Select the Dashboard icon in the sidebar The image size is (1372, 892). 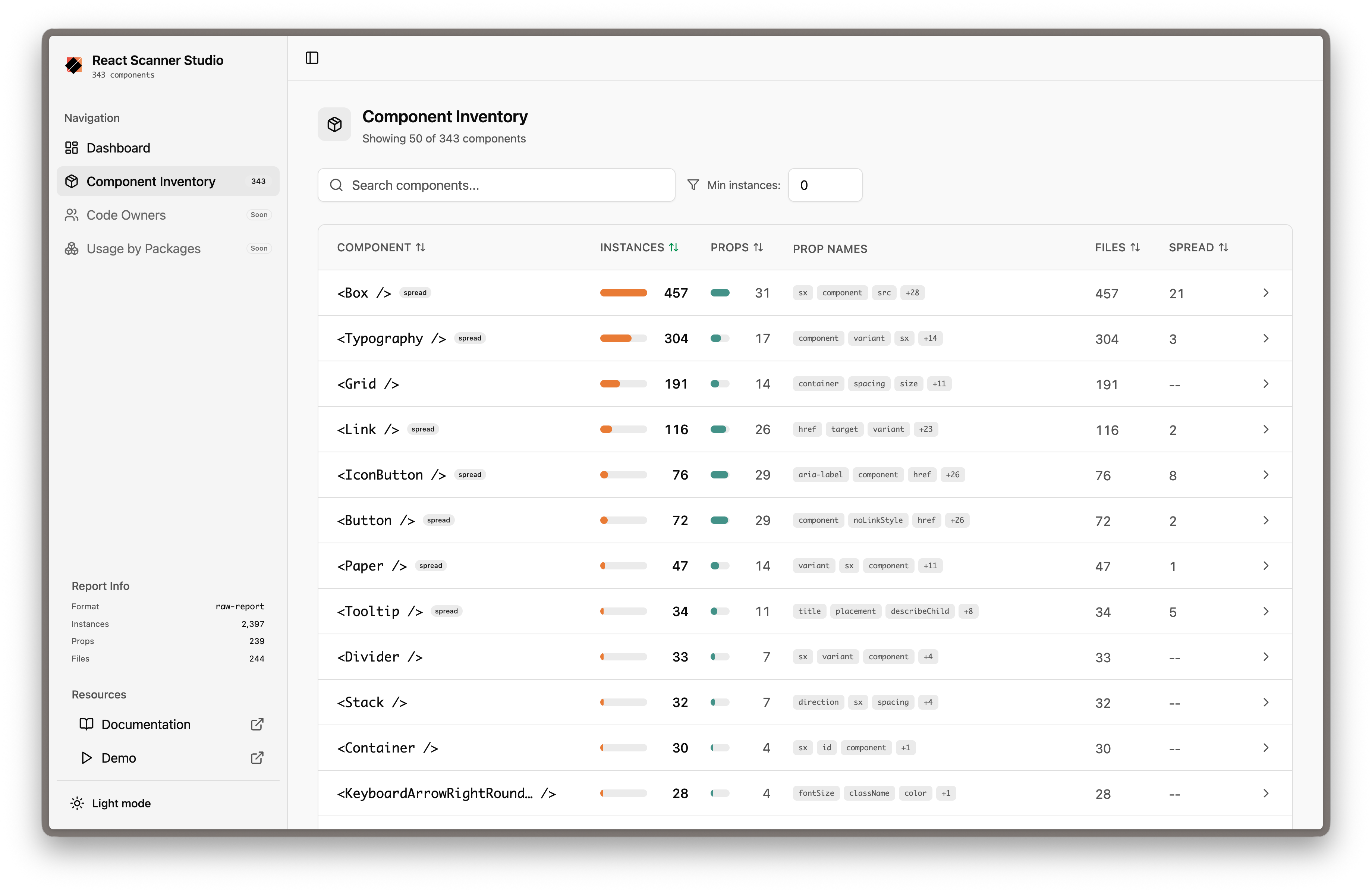72,148
